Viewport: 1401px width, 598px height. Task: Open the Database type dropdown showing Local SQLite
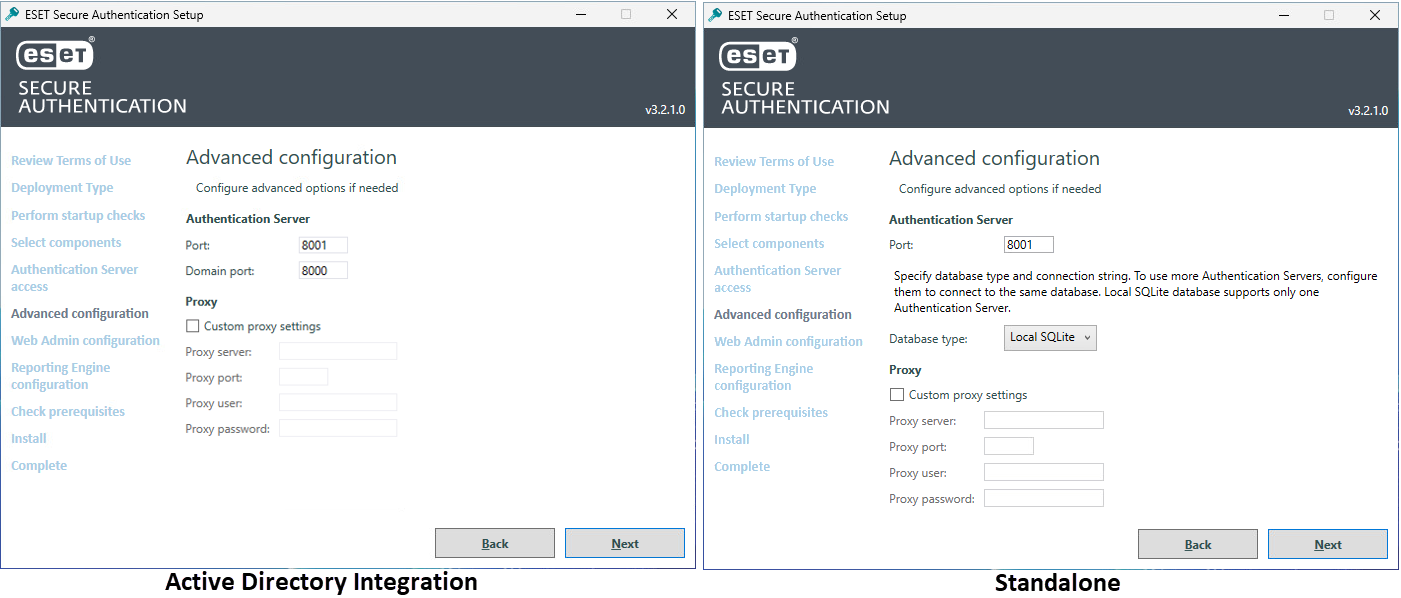point(1050,338)
